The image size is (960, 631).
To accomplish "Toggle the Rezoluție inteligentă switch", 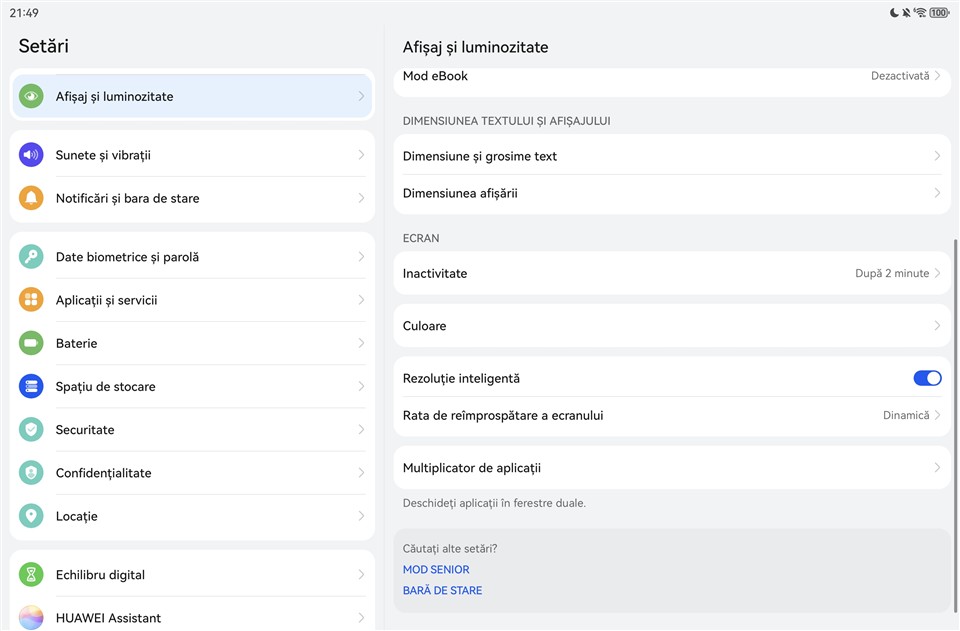I will point(927,378).
